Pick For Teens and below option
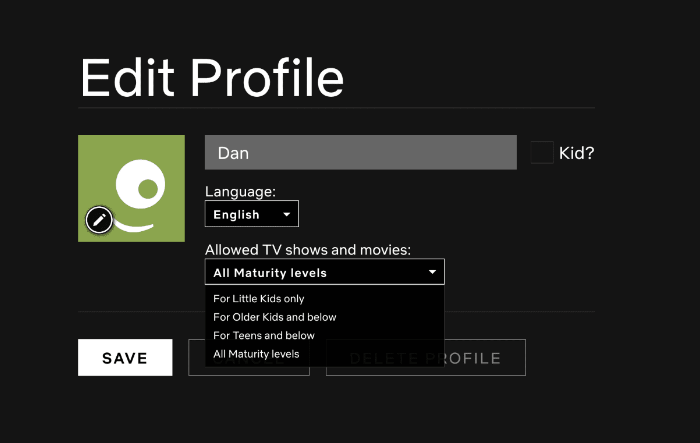Image resolution: width=700 pixels, height=443 pixels. (x=264, y=336)
